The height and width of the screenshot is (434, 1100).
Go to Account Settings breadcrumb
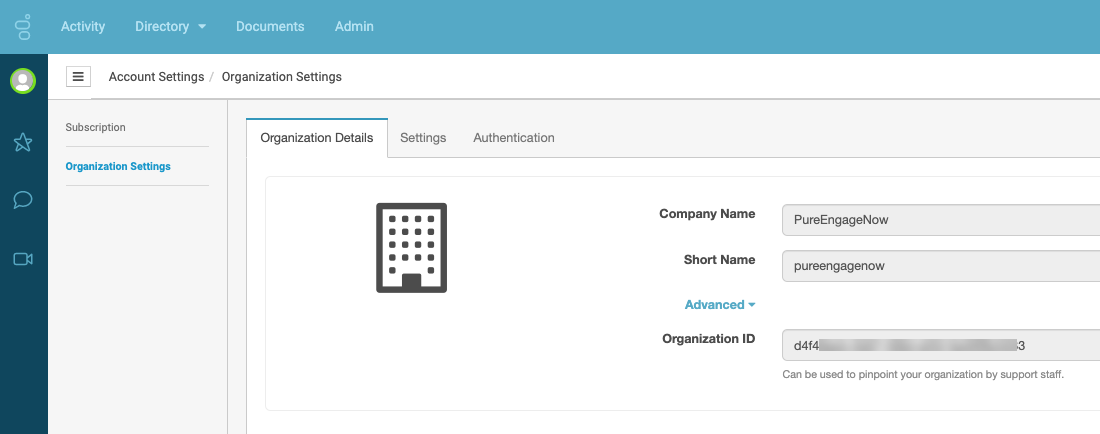click(156, 76)
